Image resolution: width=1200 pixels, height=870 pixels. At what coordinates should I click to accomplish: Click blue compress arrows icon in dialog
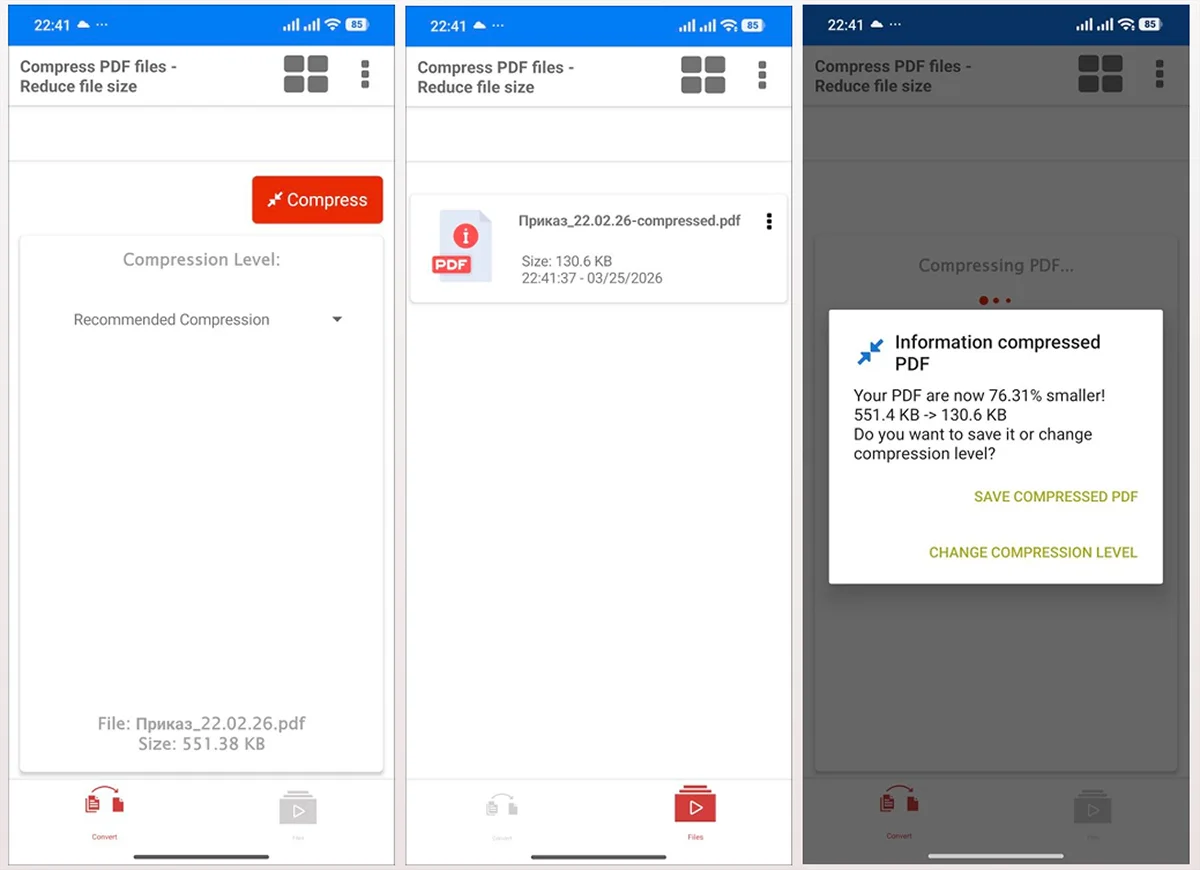pyautogui.click(x=870, y=351)
